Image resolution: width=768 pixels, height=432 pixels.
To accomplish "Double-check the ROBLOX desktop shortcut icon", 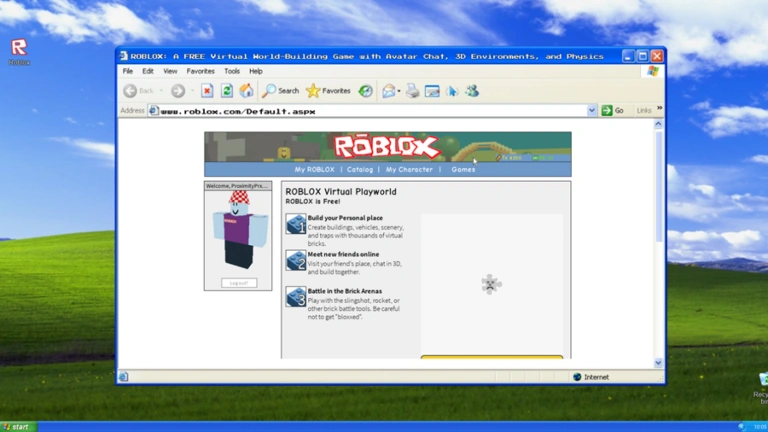I will (x=18, y=48).
